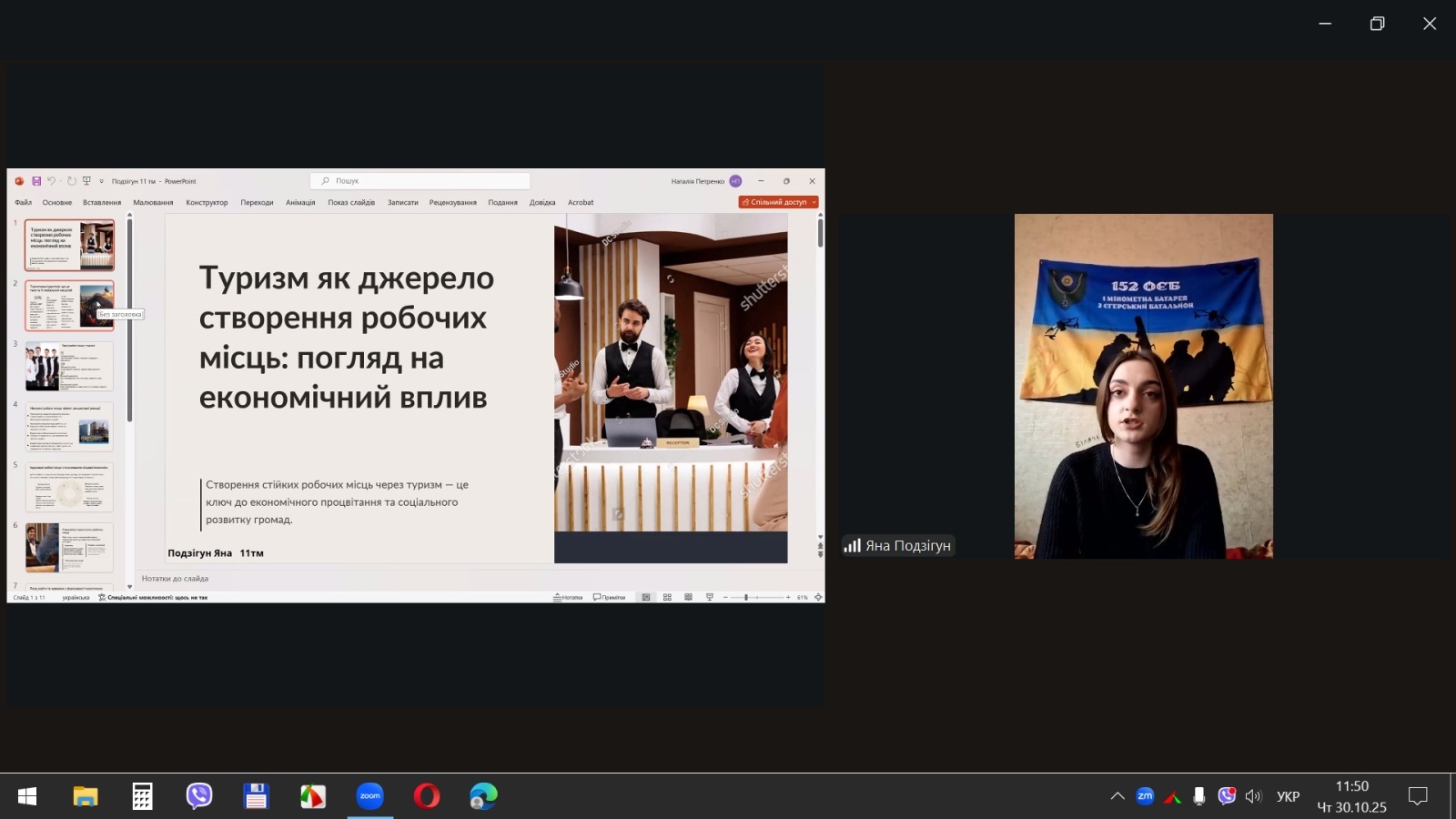
Task: Start slideshow from quick access toolbar icon
Action: pos(86,181)
